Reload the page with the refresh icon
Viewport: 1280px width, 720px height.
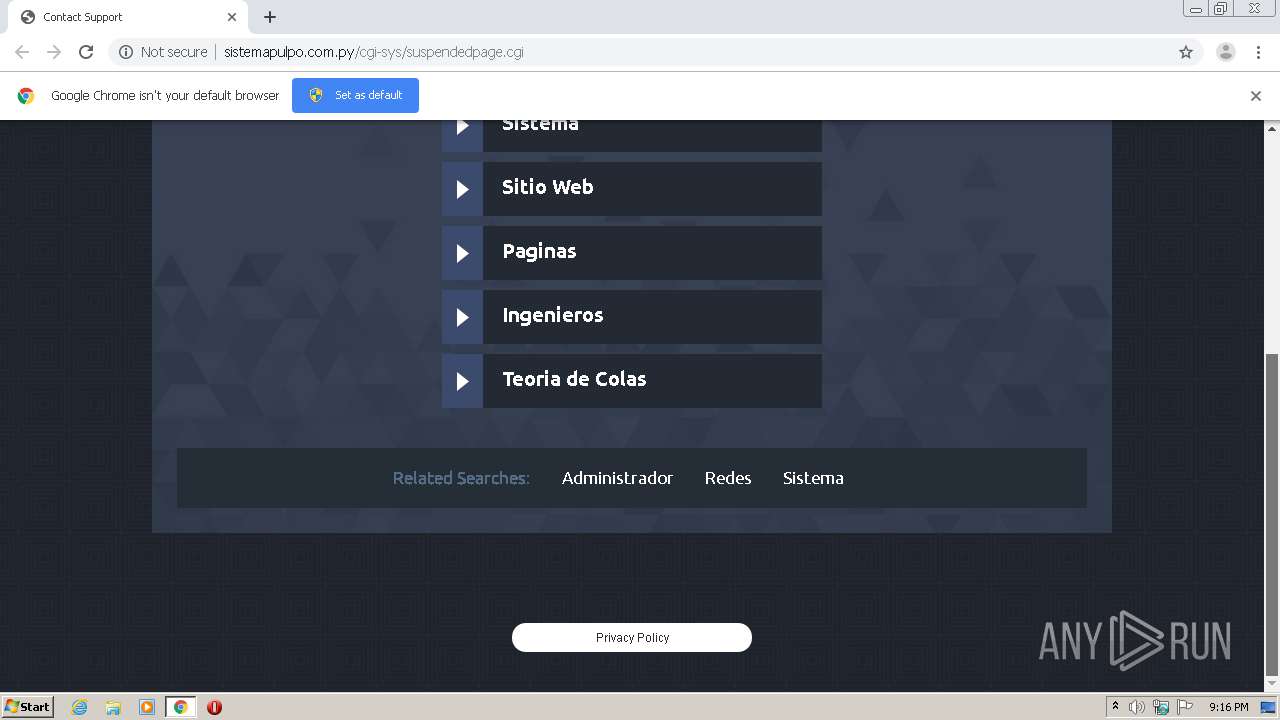pos(86,52)
